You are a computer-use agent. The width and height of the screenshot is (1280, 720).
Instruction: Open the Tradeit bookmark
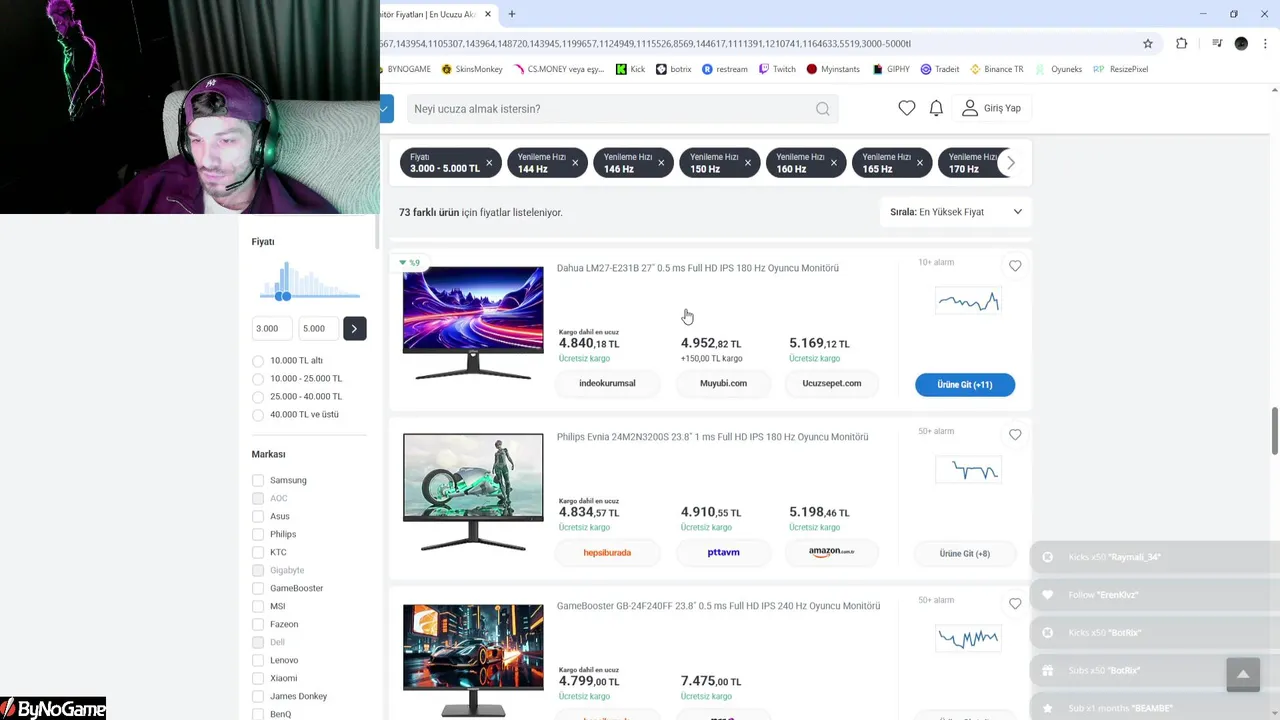coord(940,69)
